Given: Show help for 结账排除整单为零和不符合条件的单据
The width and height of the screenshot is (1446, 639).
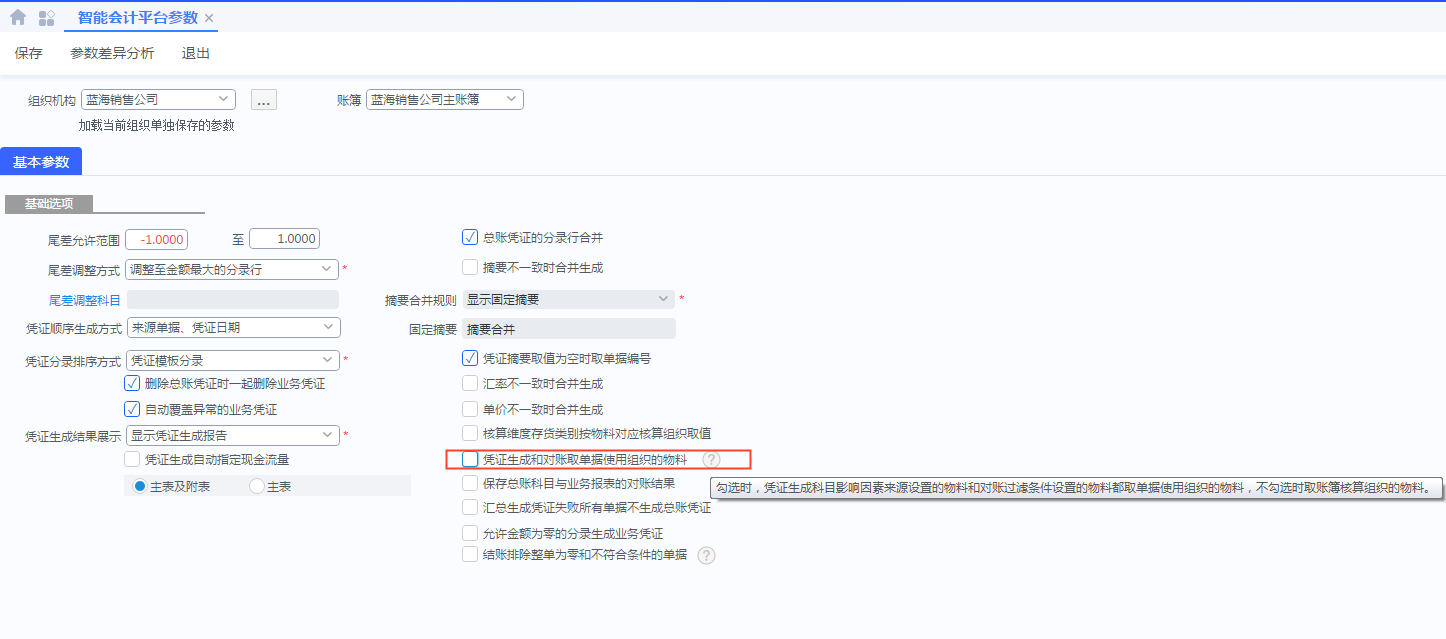Looking at the screenshot, I should click(x=707, y=555).
